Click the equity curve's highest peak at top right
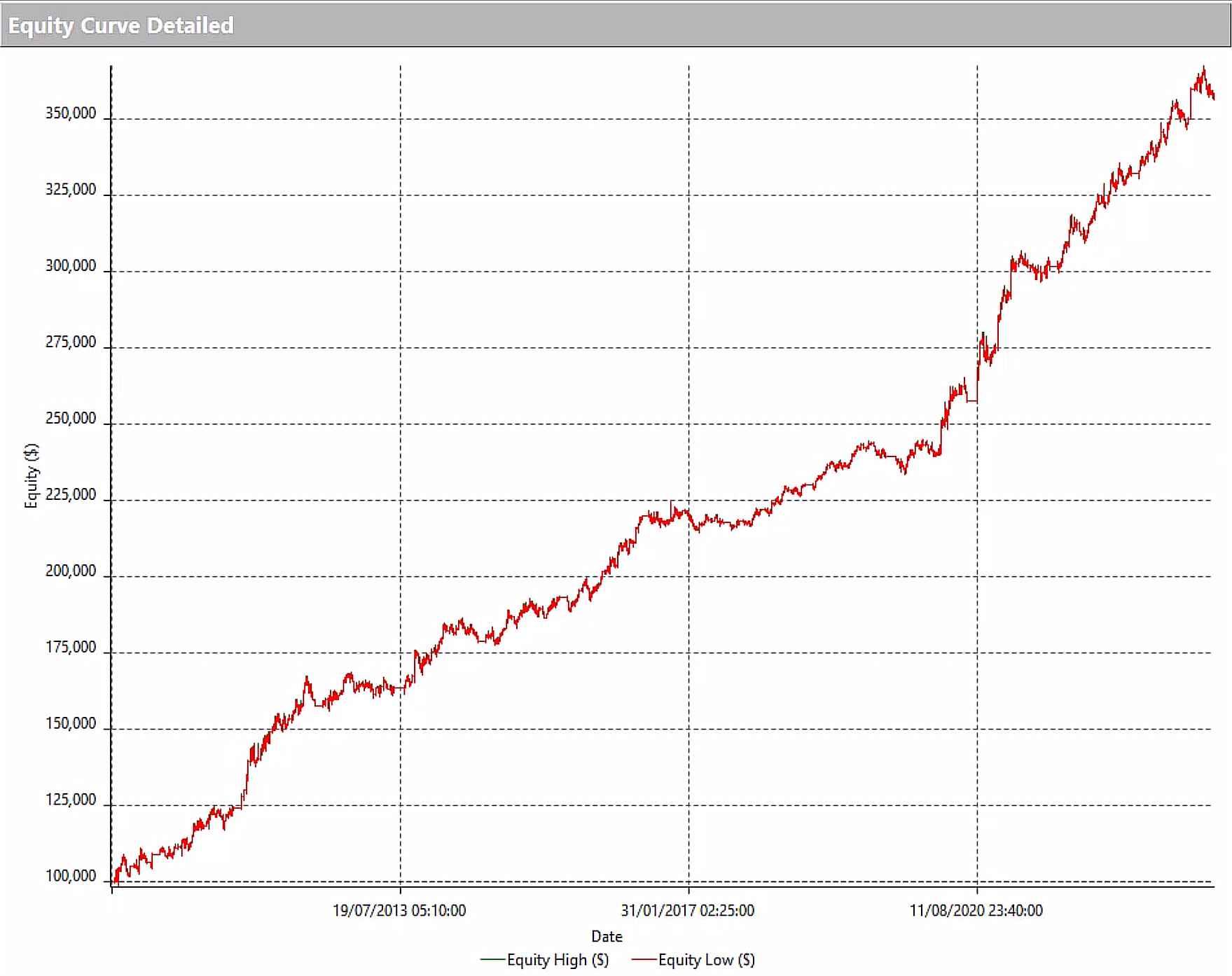The height and width of the screenshot is (976, 1232). tap(1203, 69)
